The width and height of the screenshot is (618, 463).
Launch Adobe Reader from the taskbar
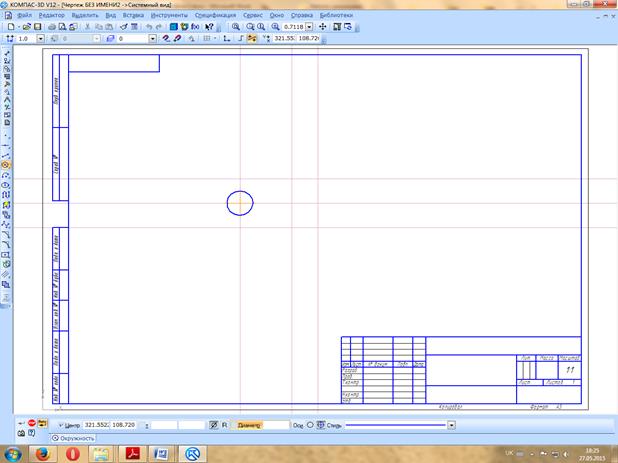pyautogui.click(x=129, y=453)
